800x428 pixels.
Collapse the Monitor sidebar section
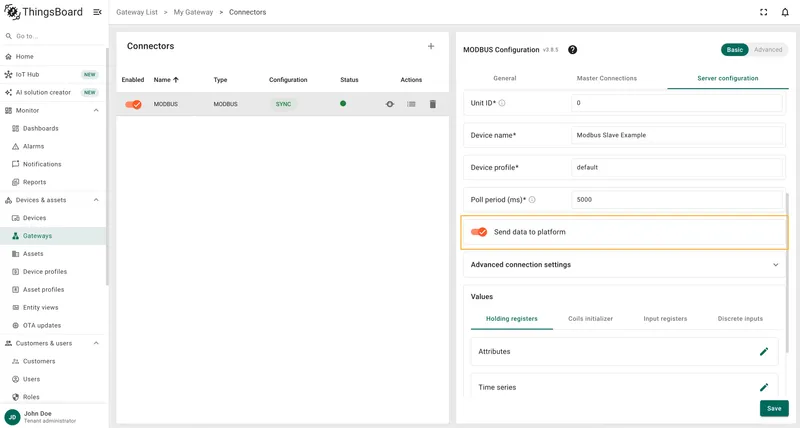(96, 111)
